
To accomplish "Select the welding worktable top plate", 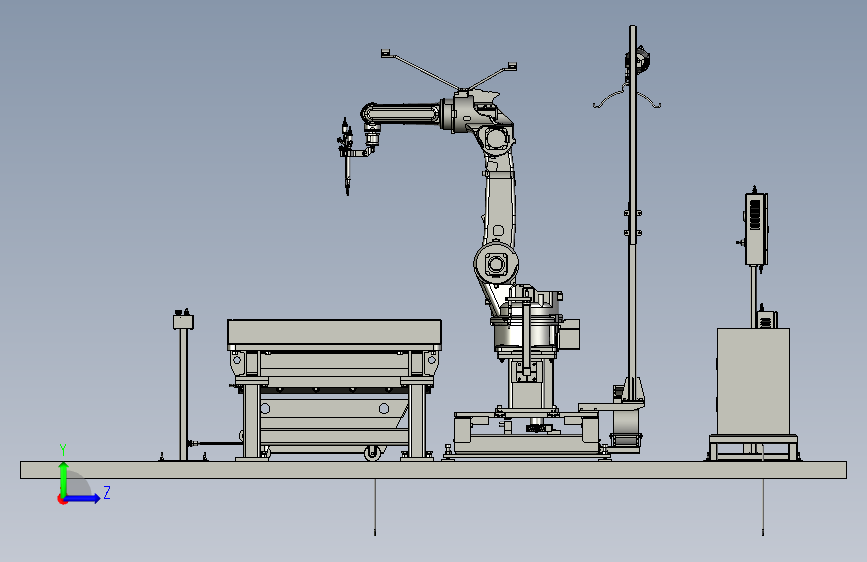I will point(334,334).
